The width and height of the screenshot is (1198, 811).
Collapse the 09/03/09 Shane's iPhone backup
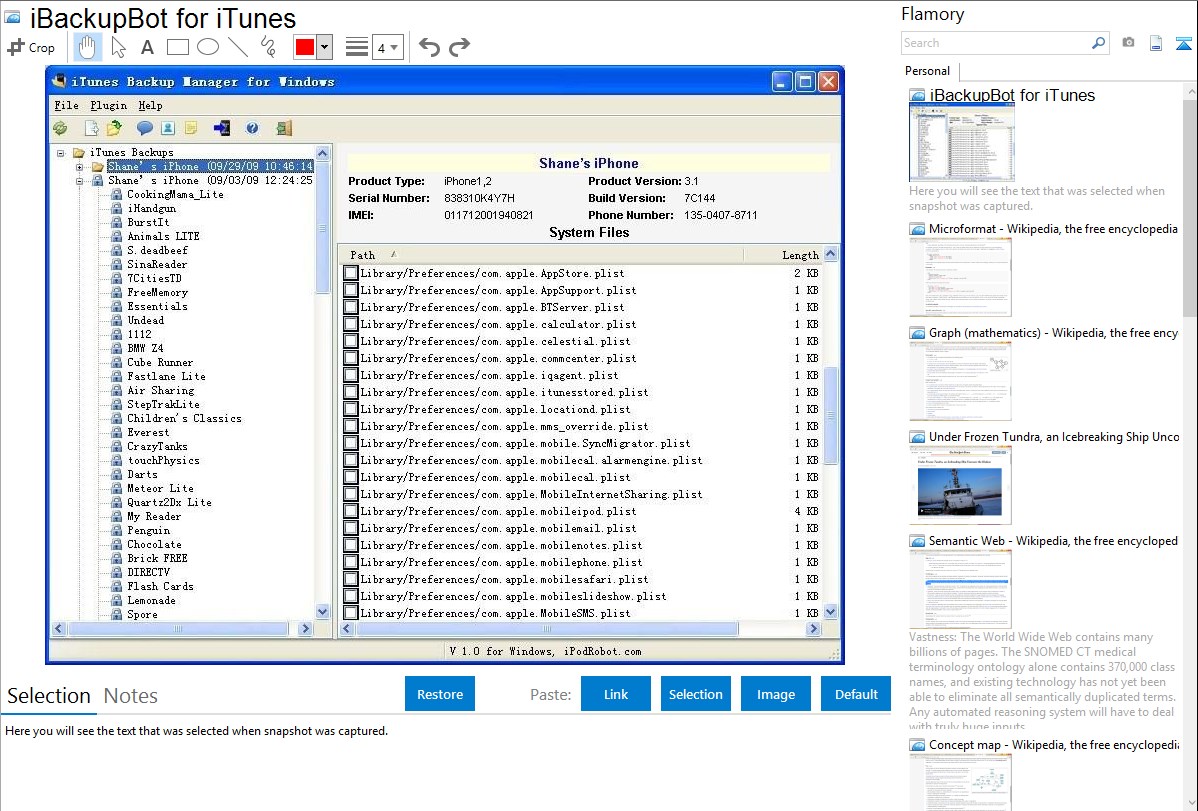click(79, 181)
